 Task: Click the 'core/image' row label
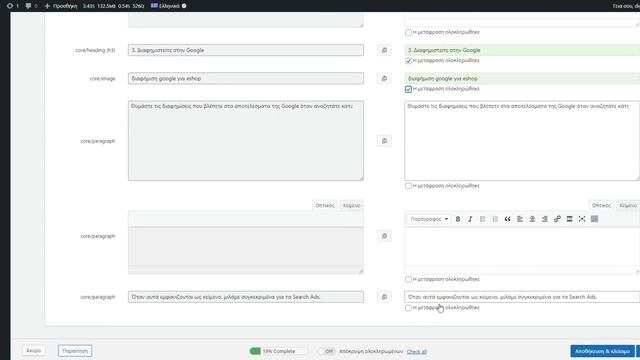(x=102, y=78)
